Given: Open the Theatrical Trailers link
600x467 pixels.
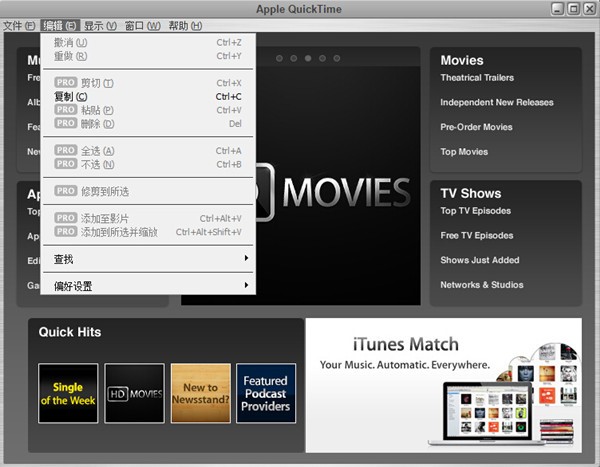Looking at the screenshot, I should [477, 78].
